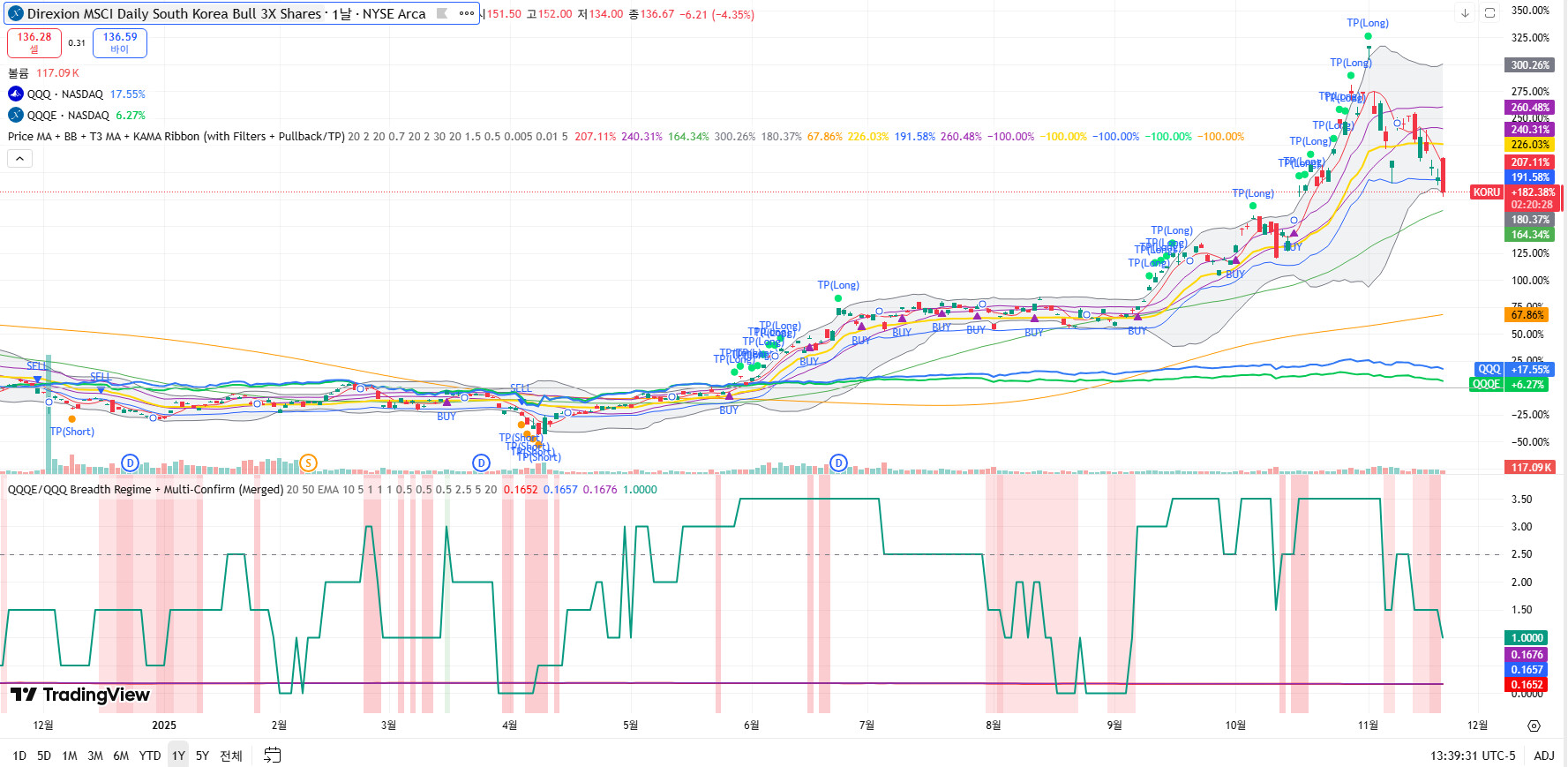The image size is (1568, 767).
Task: Click the 136.59 buy button
Action: (x=120, y=42)
